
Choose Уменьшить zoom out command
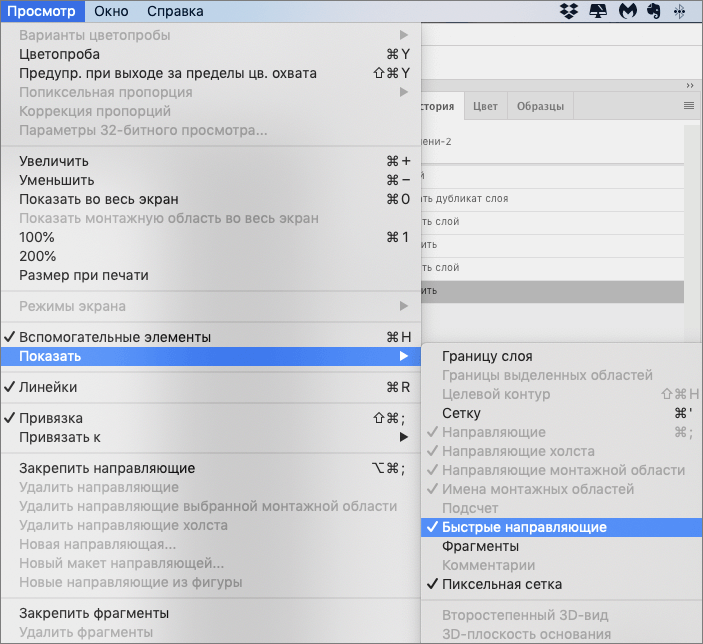(x=211, y=180)
